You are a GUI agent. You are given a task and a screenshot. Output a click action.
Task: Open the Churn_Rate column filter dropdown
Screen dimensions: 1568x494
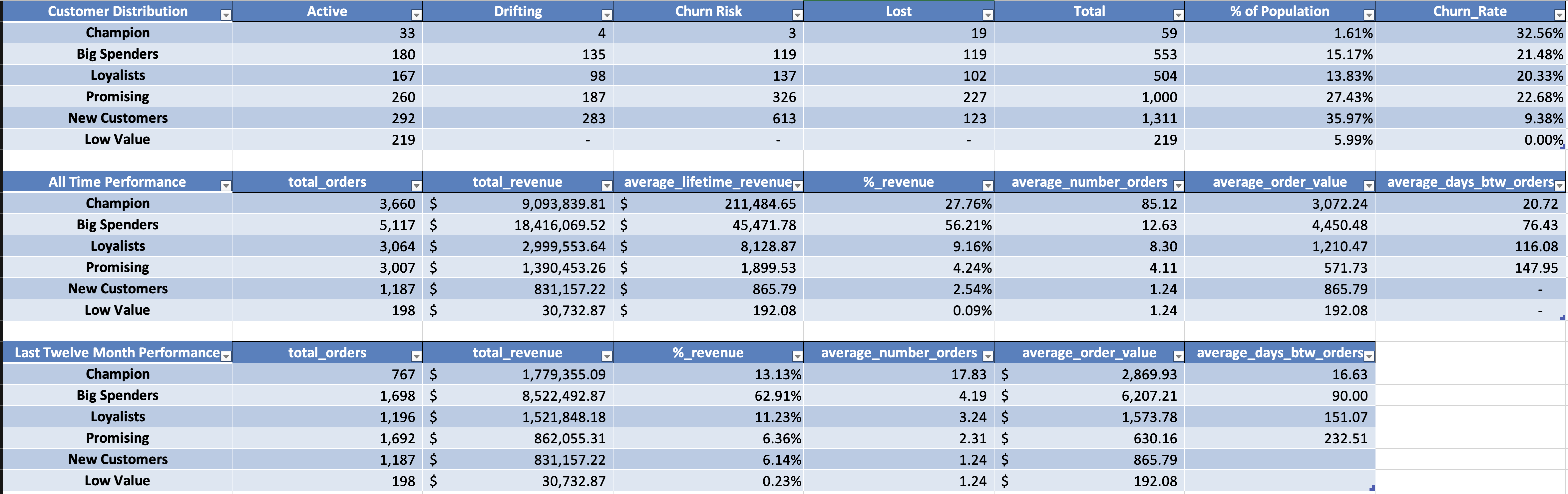(1559, 15)
